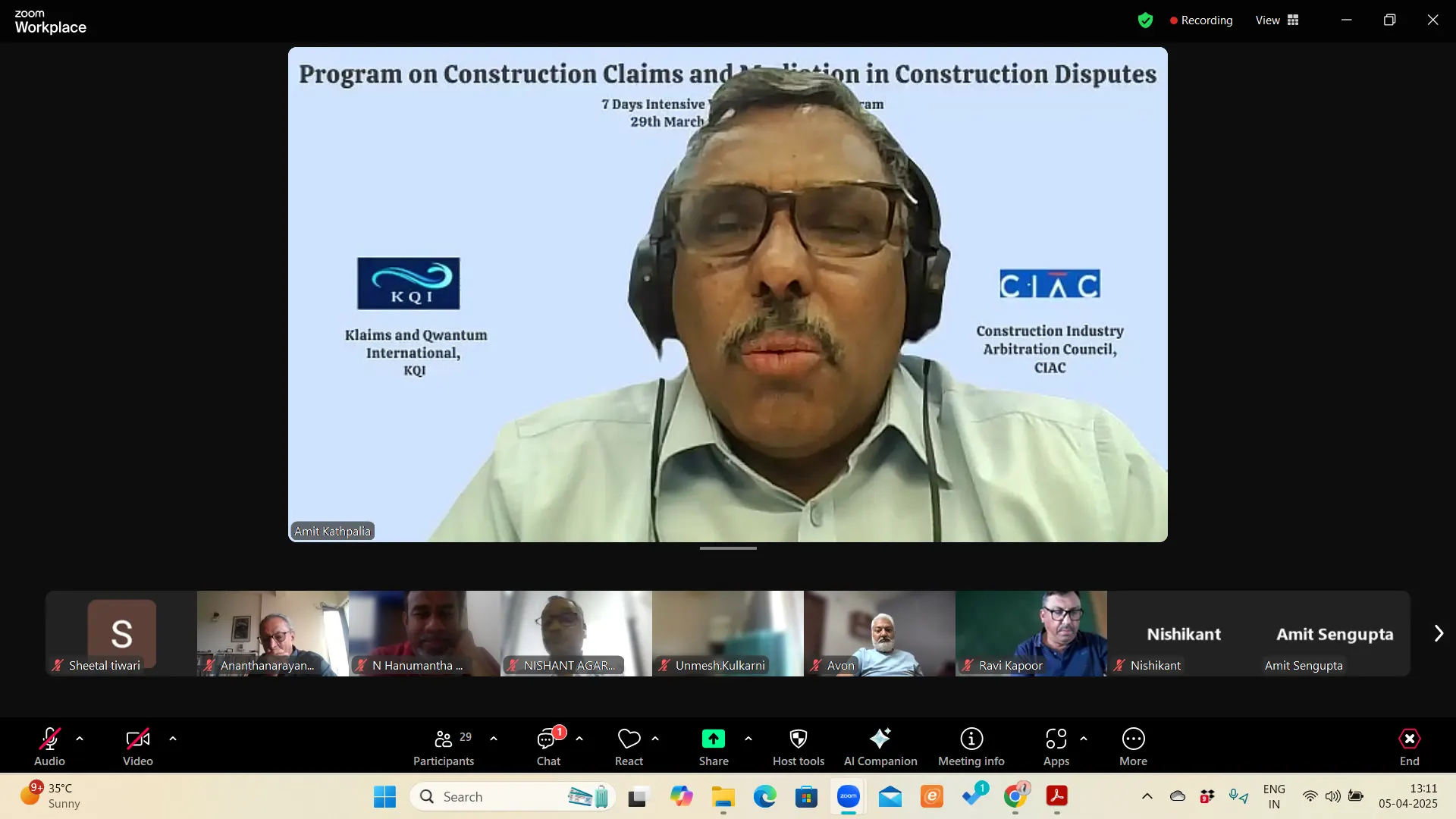Open Participants panel

[x=444, y=747]
